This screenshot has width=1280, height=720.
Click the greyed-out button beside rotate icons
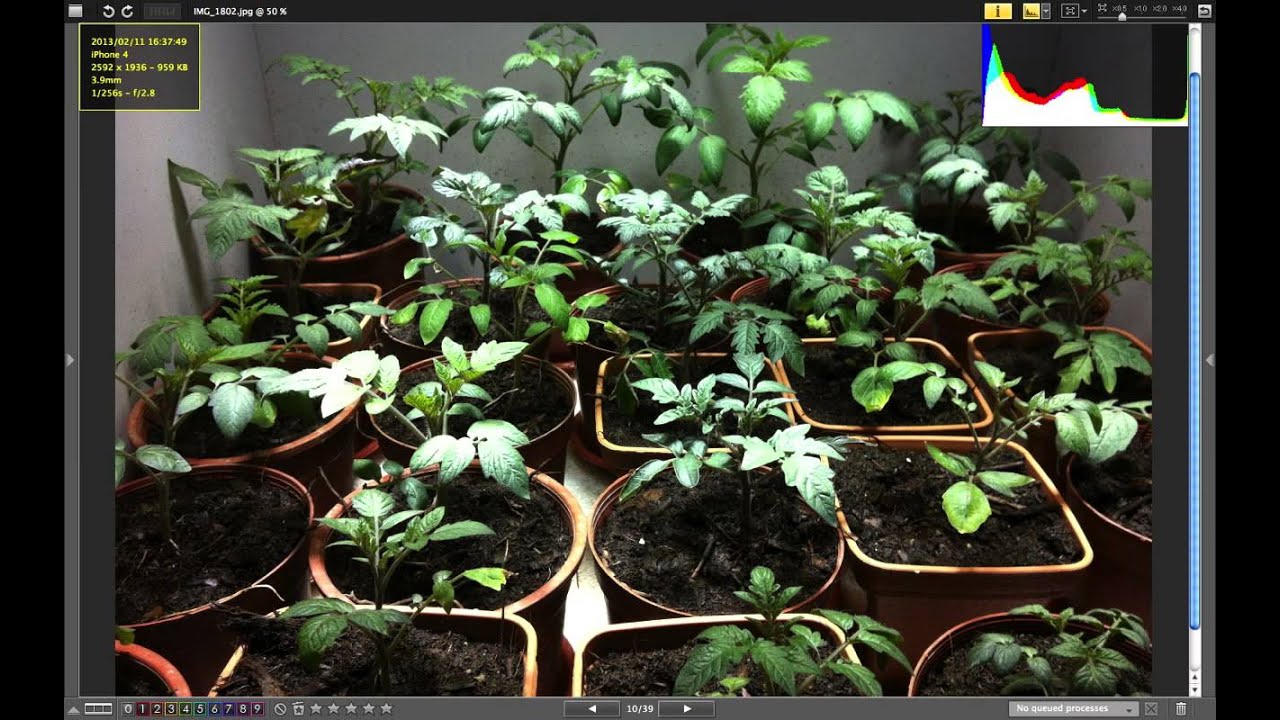pos(162,11)
